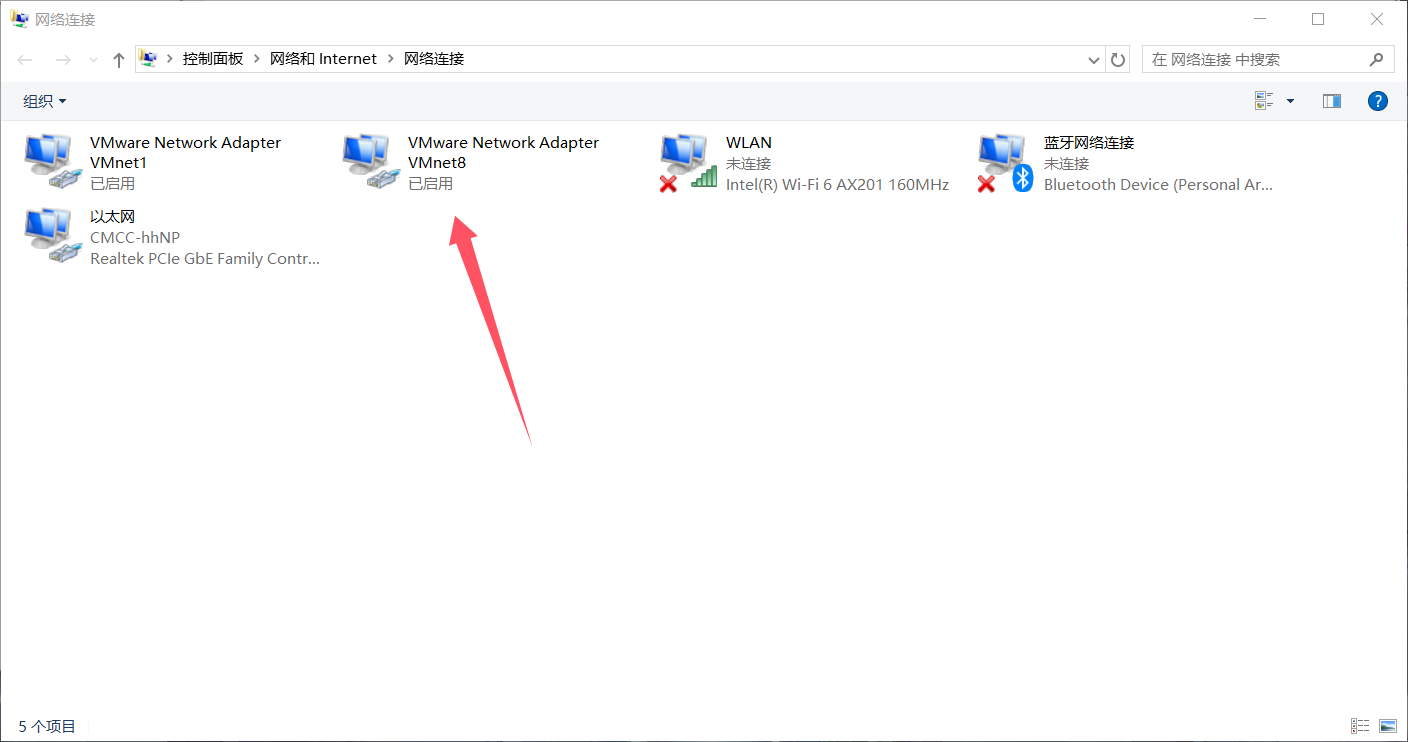Click the up one level arrow

pos(119,60)
